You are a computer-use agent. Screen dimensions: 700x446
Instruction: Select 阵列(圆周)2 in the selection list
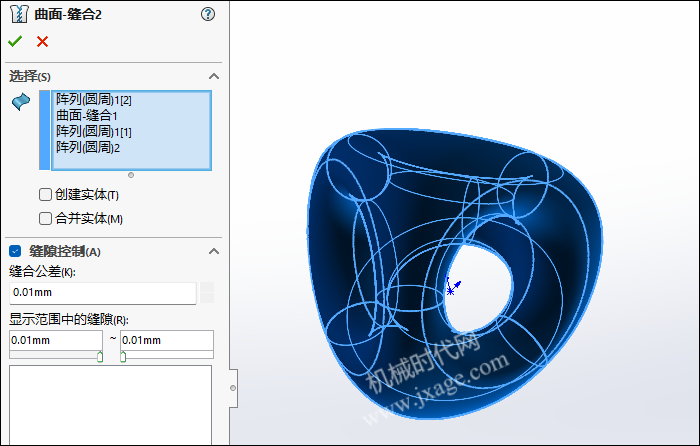point(88,147)
